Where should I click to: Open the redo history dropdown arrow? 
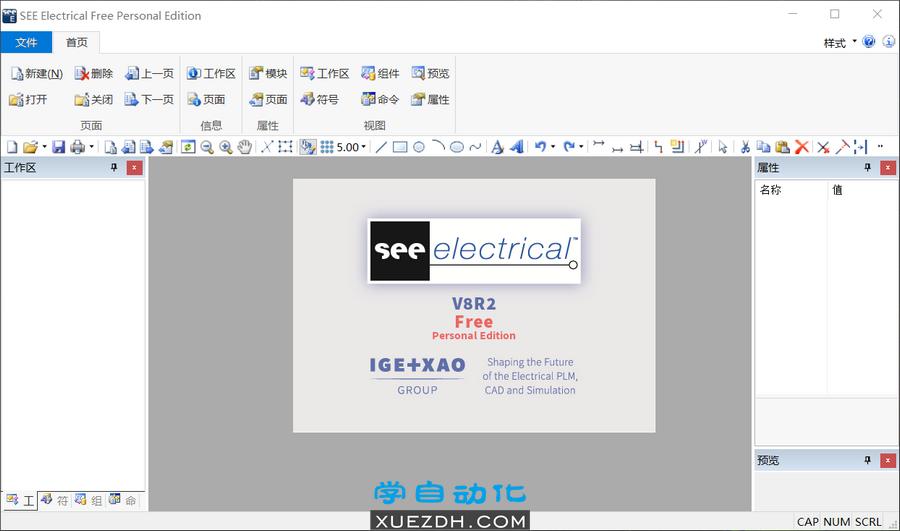[581, 147]
